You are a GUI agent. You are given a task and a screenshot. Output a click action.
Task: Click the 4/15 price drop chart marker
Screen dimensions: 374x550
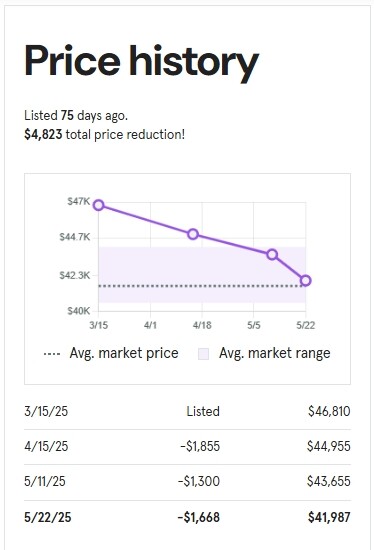coord(193,234)
